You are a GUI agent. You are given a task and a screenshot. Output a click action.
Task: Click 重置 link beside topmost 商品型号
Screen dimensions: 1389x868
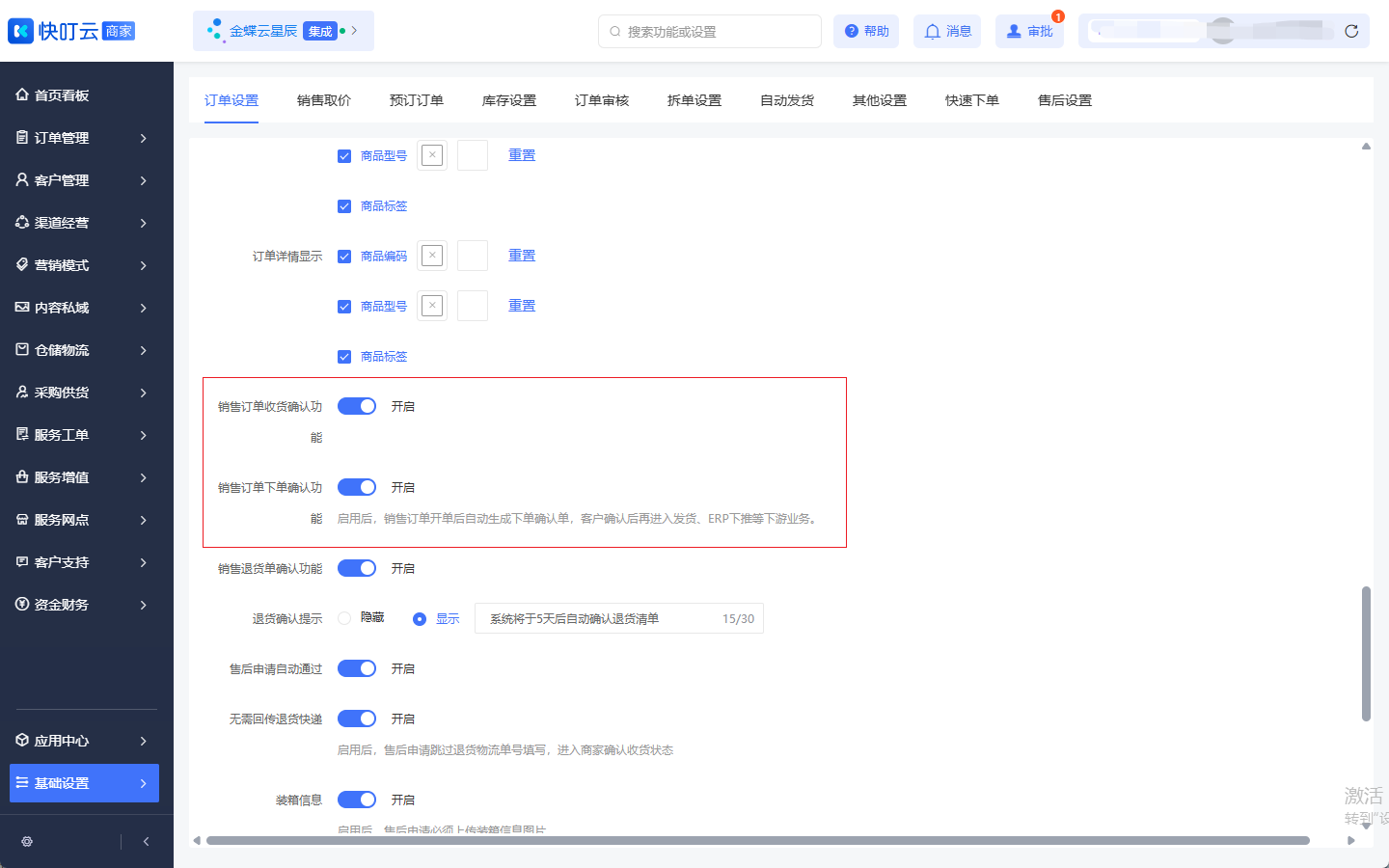[x=522, y=155]
